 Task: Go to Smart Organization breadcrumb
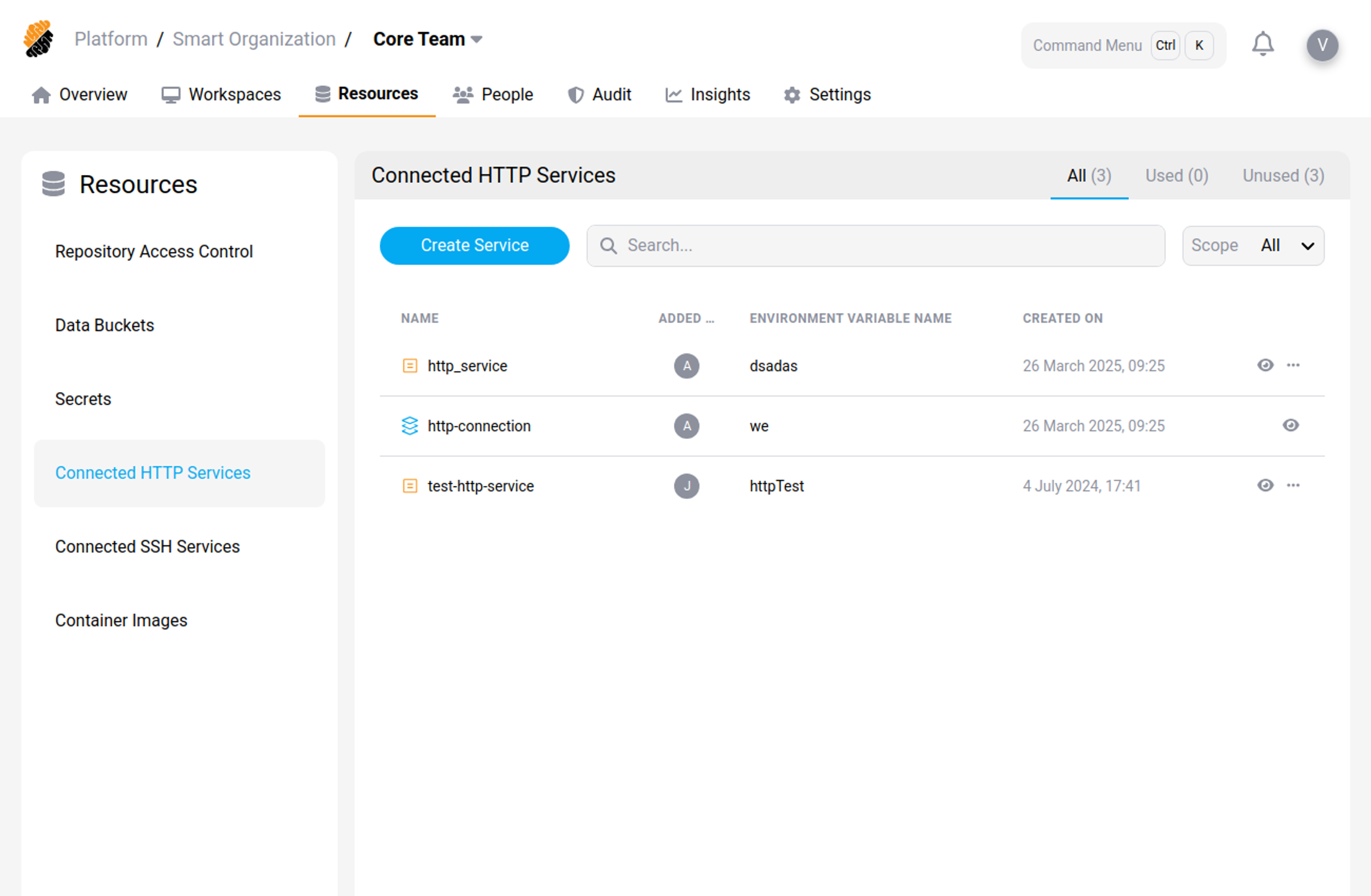254,39
